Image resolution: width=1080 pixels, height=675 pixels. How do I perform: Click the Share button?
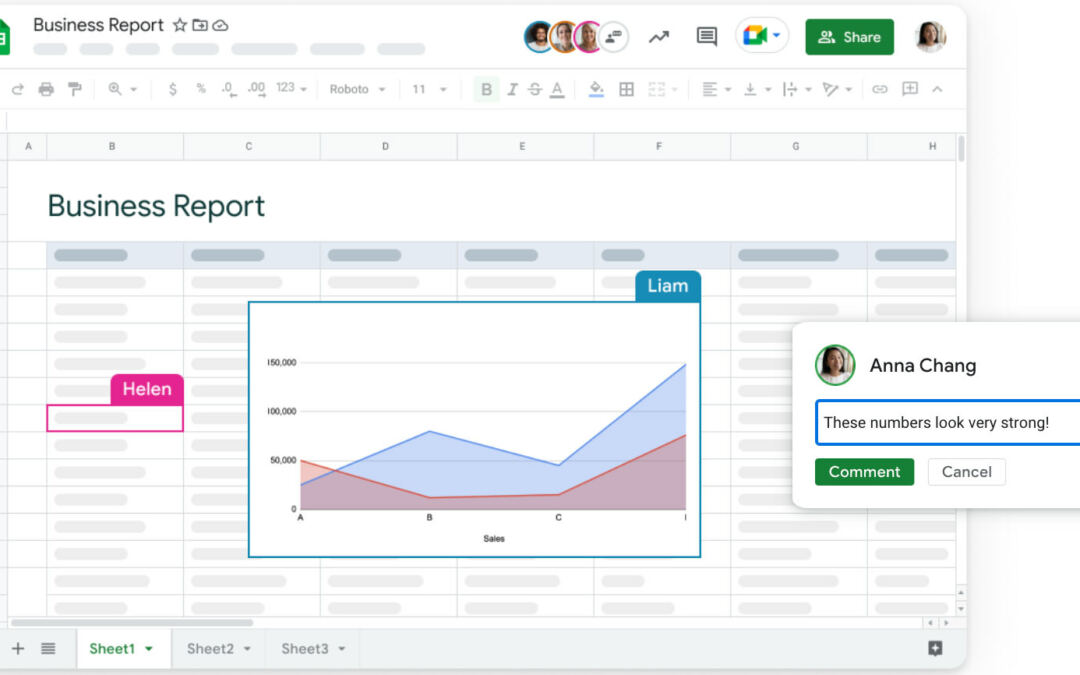[849, 37]
